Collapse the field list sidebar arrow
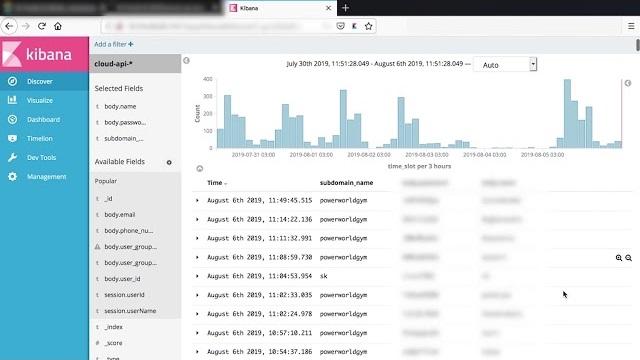 (x=186, y=60)
